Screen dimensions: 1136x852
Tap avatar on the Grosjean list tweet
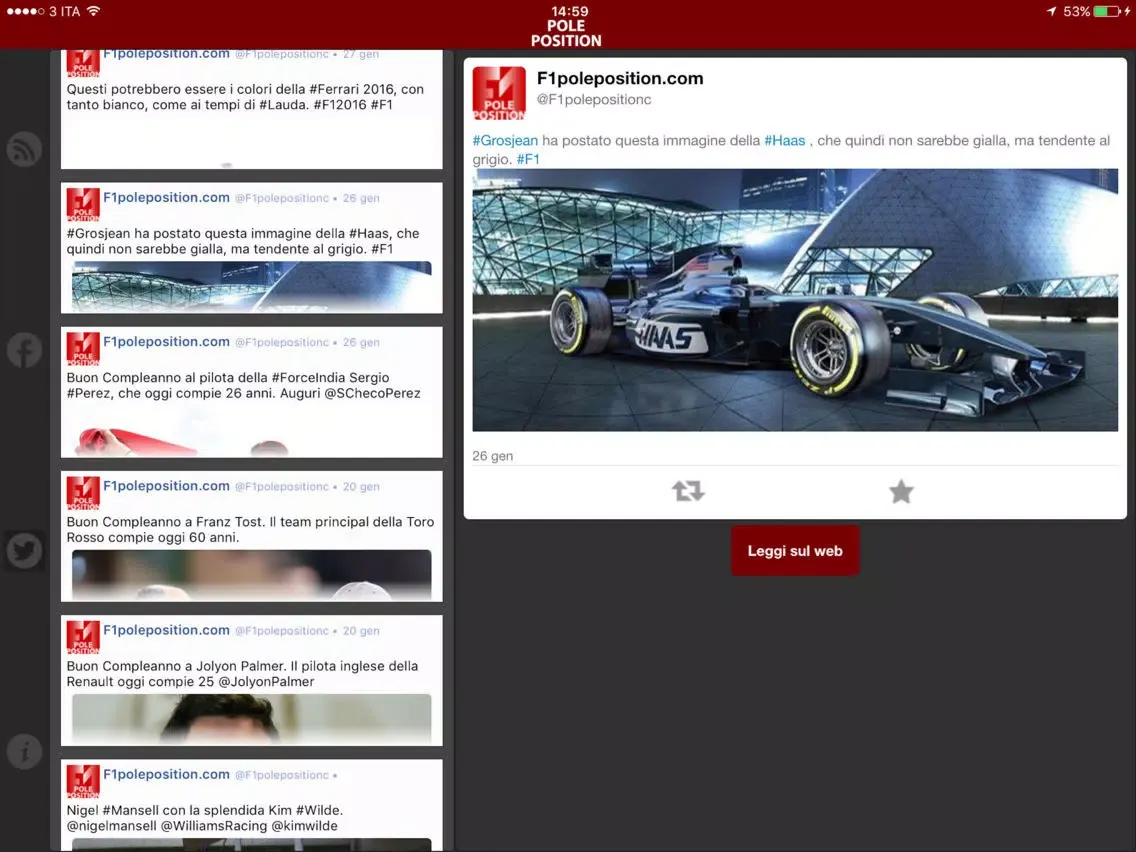click(x=83, y=204)
